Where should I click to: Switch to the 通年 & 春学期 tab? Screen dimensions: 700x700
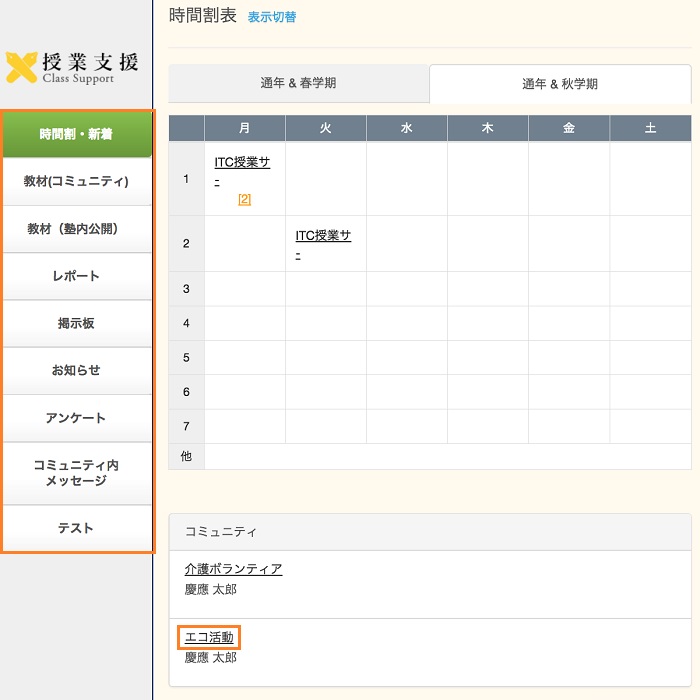pyautogui.click(x=298, y=84)
